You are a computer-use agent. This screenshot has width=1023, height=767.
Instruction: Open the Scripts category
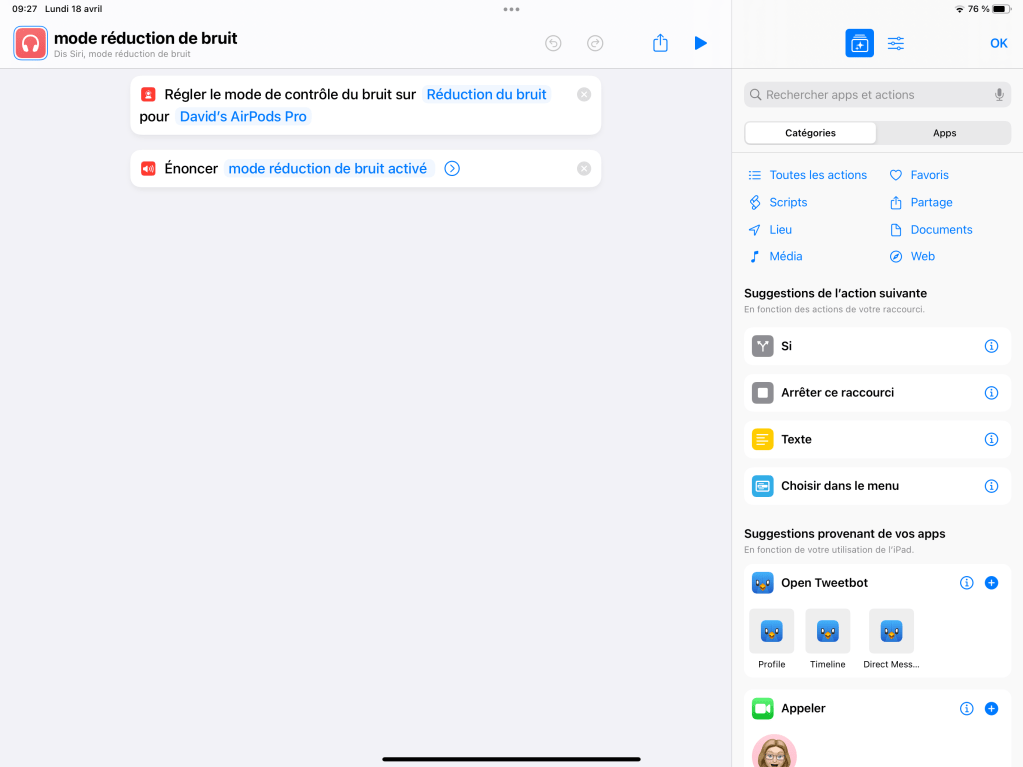[787, 202]
